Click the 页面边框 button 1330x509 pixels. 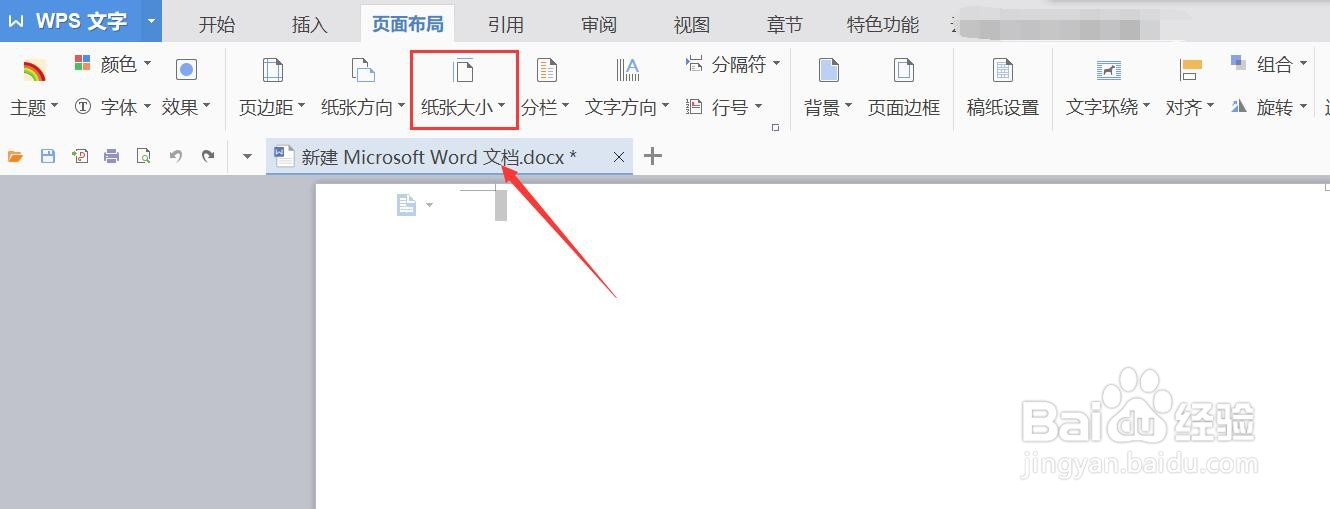tap(904, 88)
